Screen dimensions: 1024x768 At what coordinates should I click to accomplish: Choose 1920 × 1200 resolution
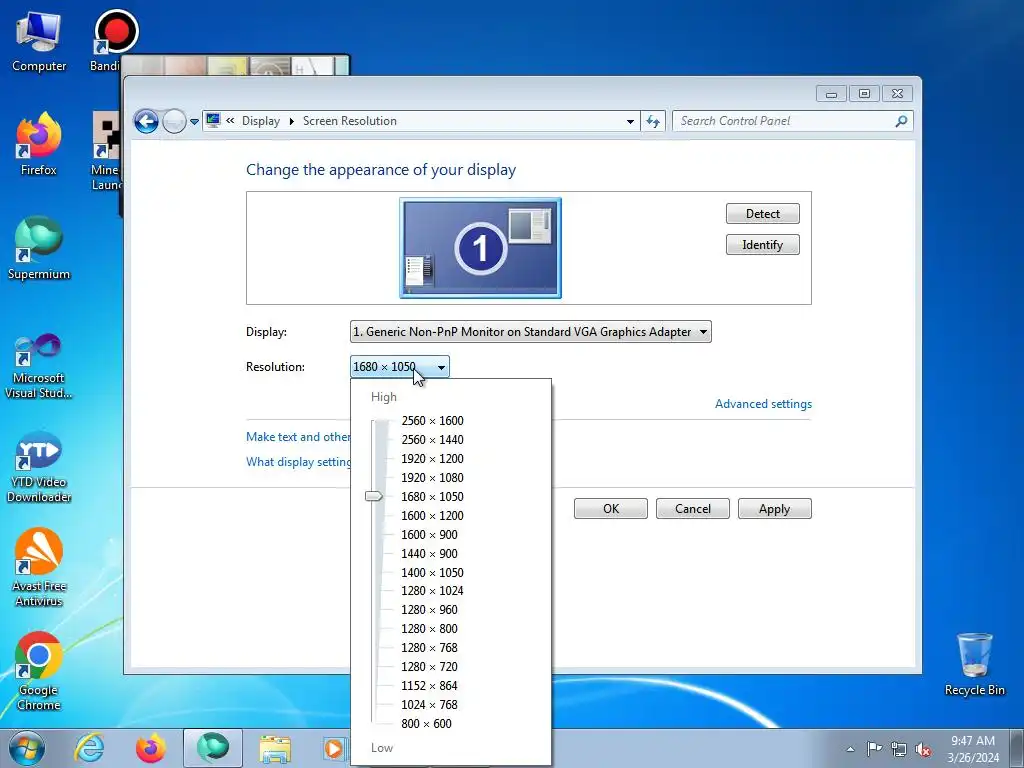432,458
